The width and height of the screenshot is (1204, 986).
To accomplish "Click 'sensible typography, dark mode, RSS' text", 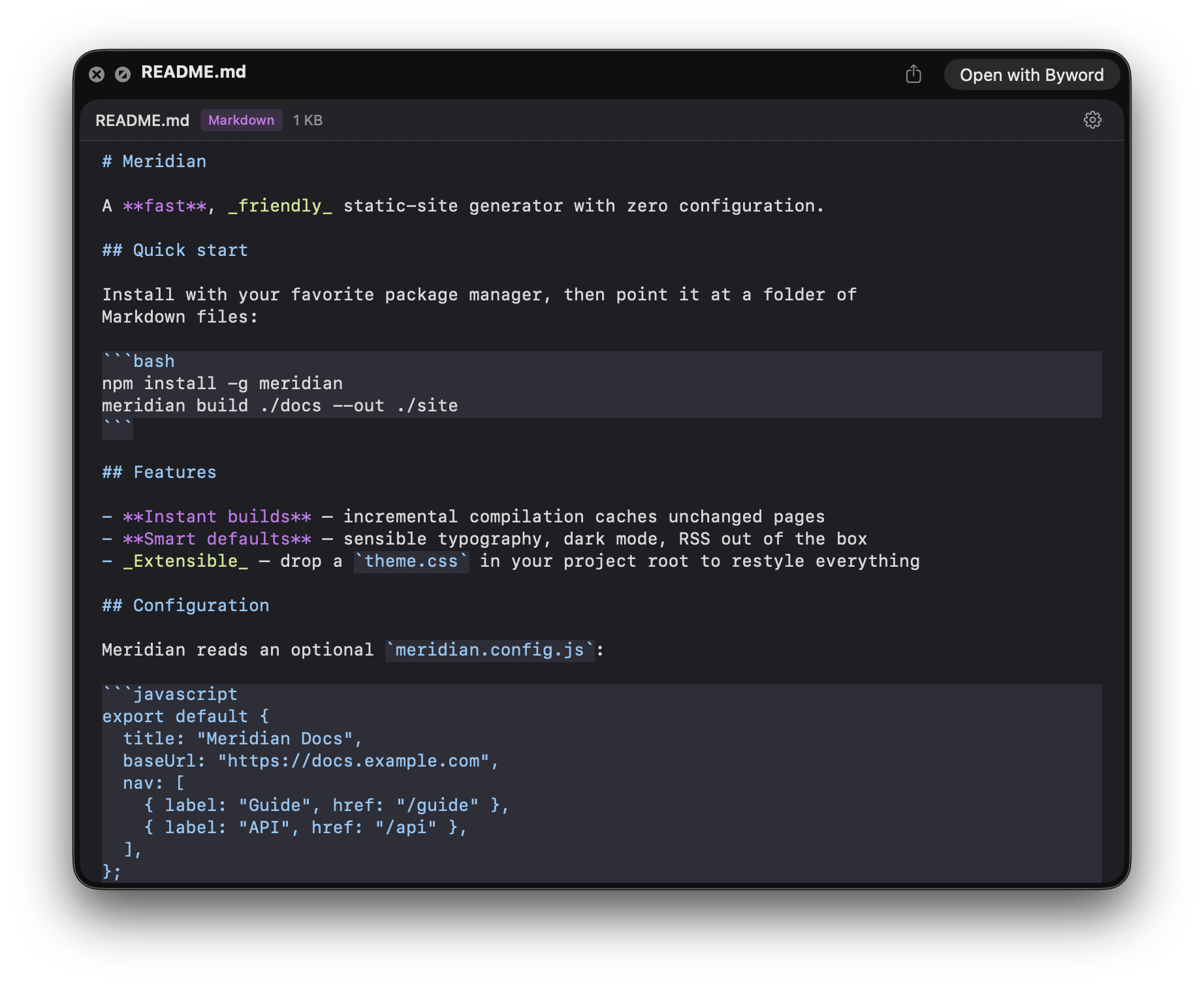I will 526,539.
